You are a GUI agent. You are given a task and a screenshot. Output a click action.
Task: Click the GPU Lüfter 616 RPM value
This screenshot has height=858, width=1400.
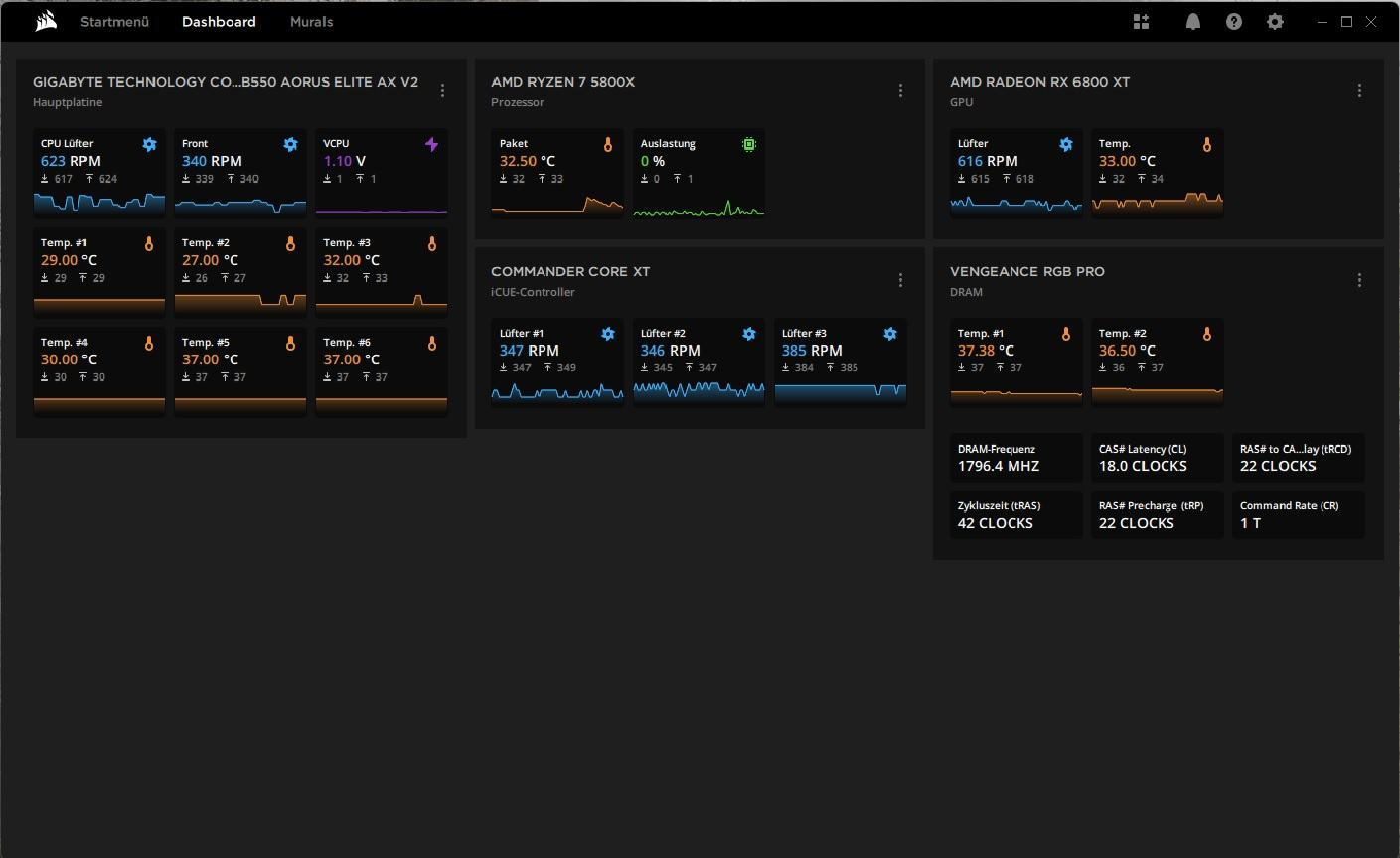[x=988, y=161]
